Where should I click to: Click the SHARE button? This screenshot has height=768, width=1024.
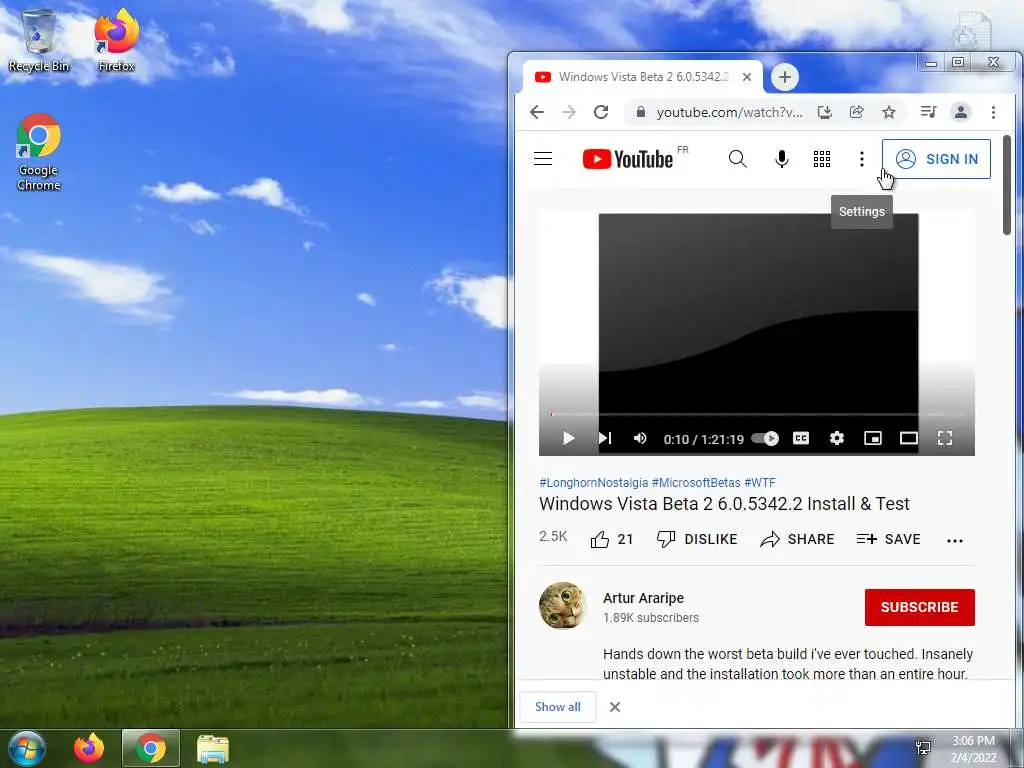(797, 539)
